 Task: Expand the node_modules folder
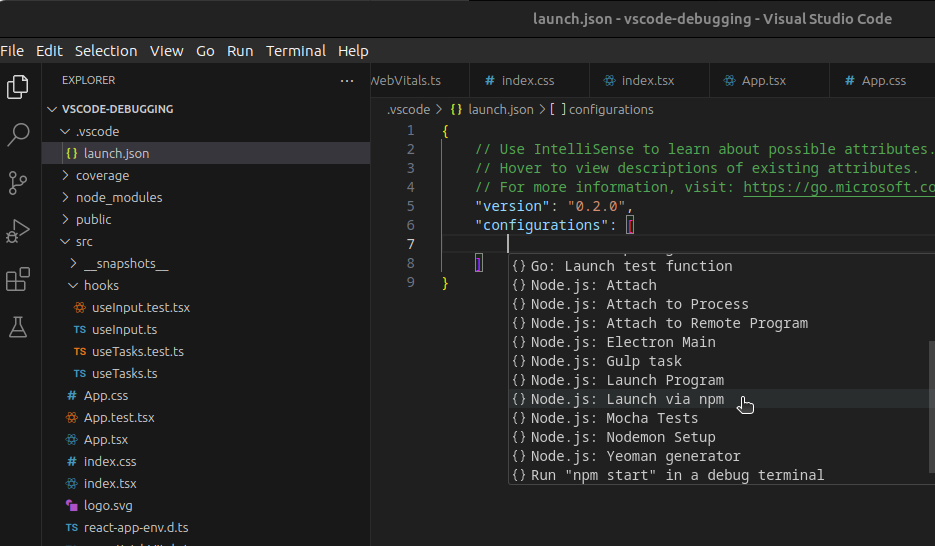118,197
